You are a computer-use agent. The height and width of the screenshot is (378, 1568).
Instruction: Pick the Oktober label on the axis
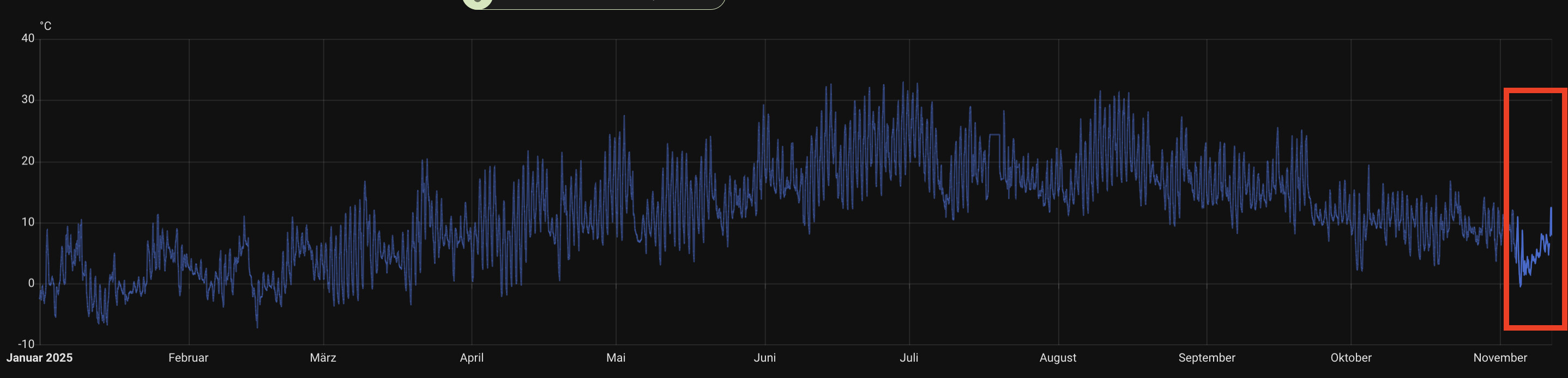point(1350,358)
